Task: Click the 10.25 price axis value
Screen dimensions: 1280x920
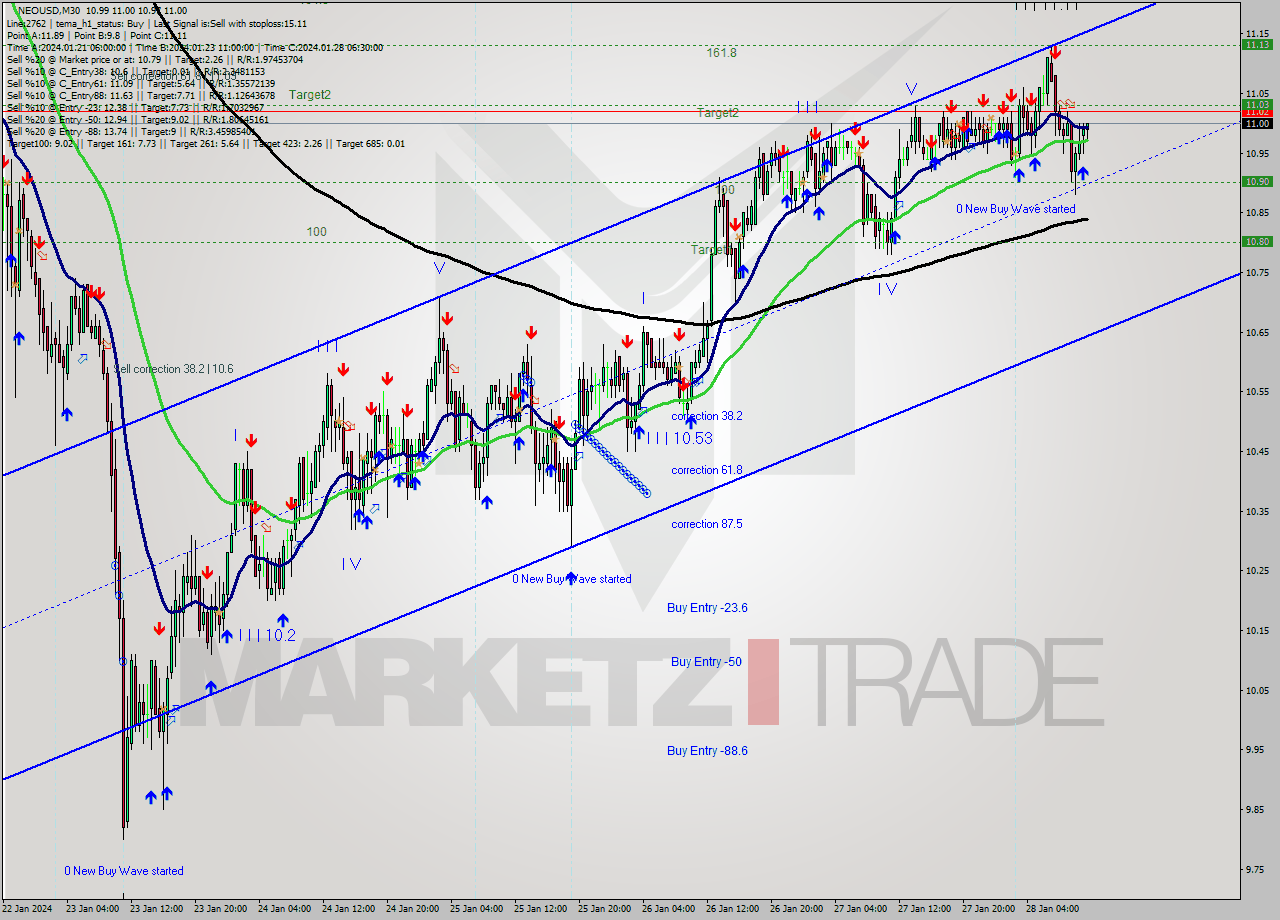Action: pyautogui.click(x=1256, y=571)
